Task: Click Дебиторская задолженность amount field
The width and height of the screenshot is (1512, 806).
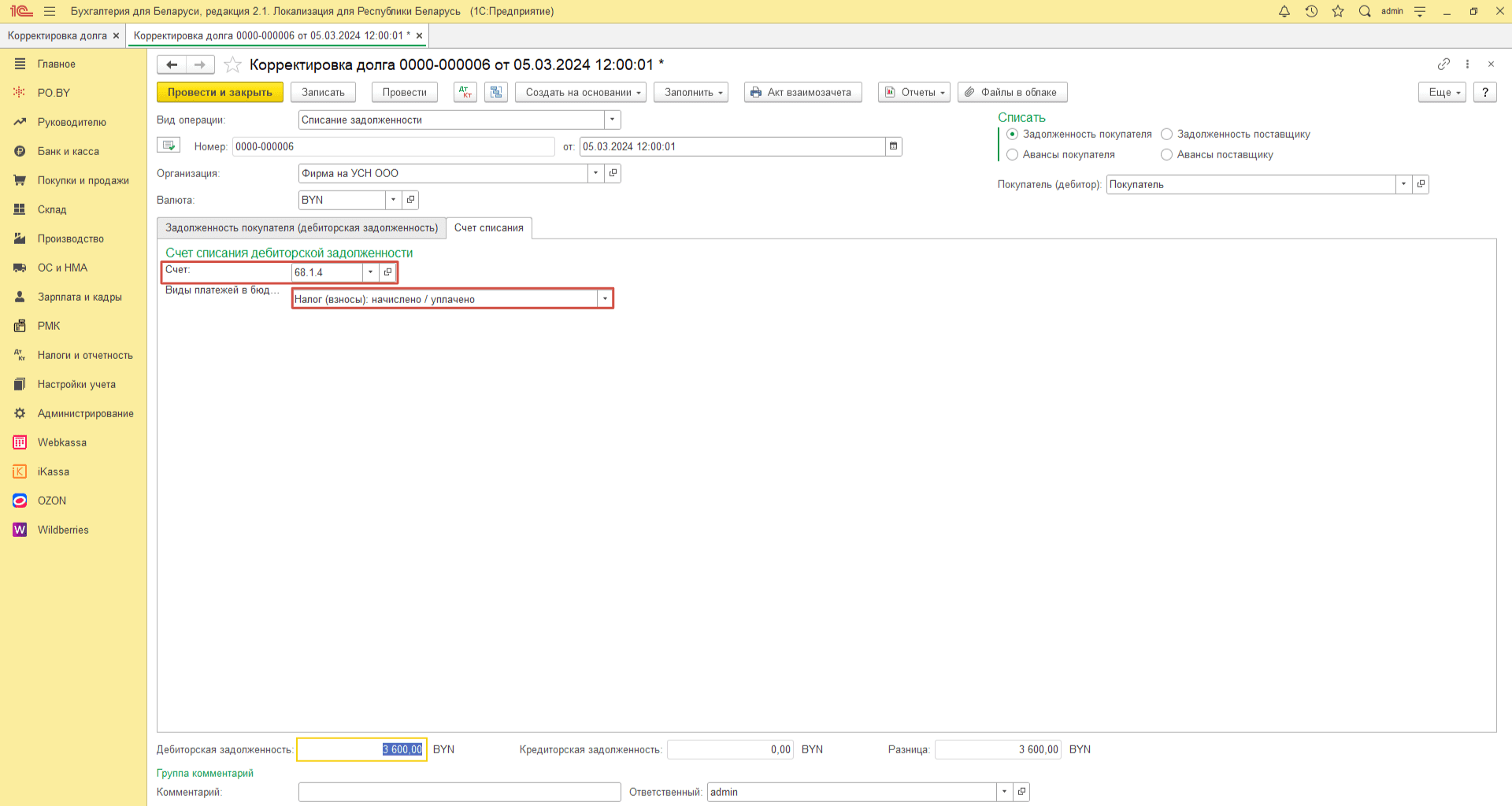Action: pos(361,749)
